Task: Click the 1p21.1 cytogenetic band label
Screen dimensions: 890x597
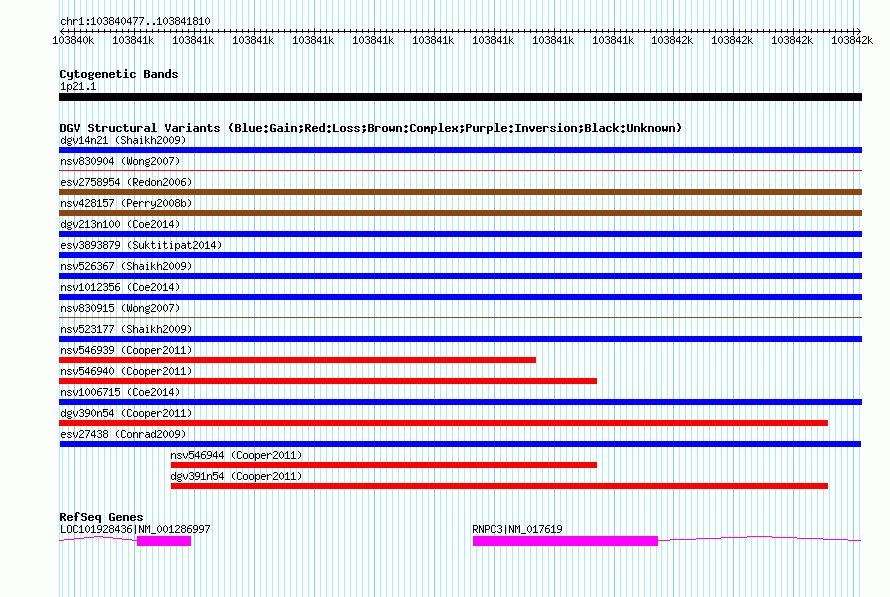Action: [x=78, y=86]
